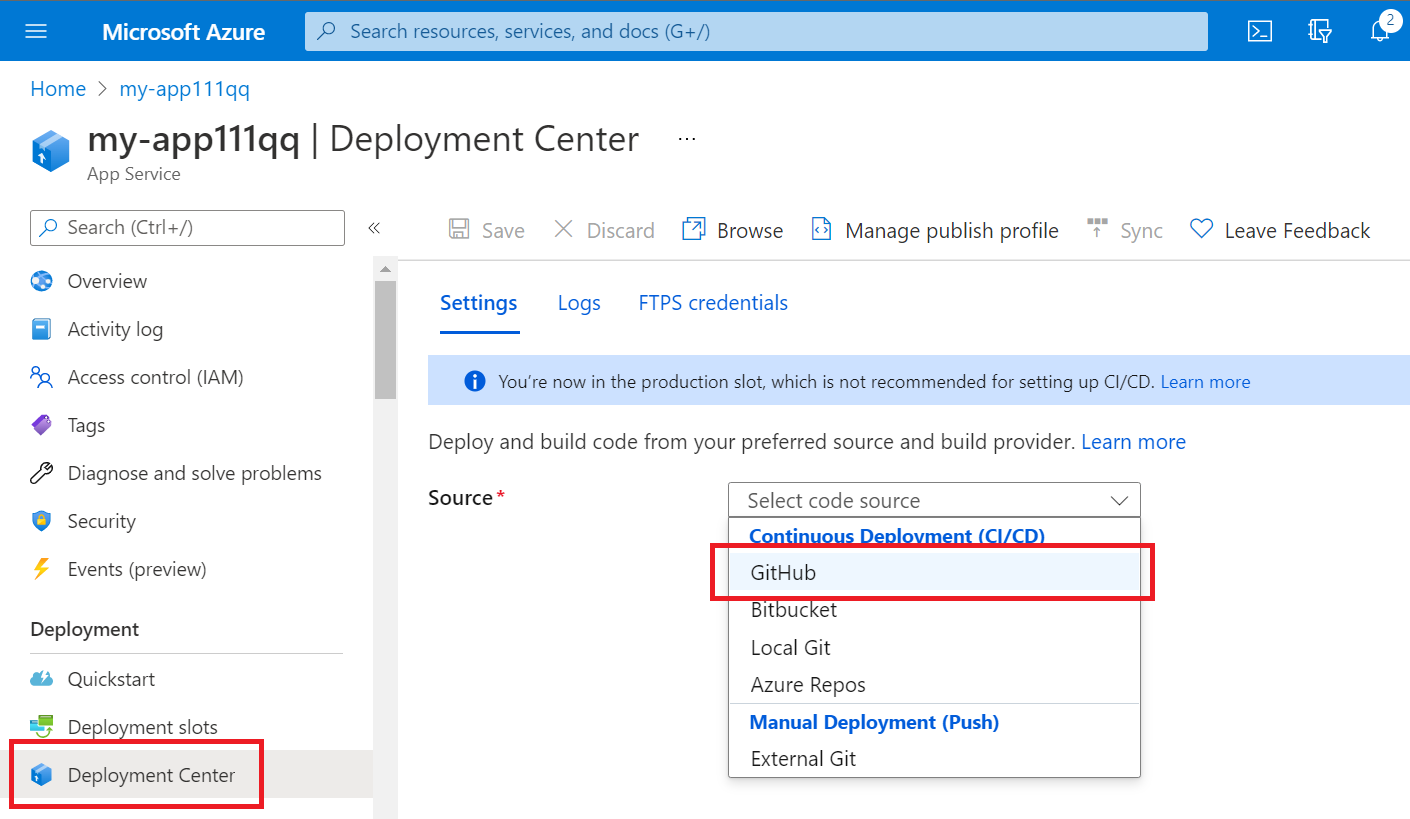Follow Learn more after the deploy description
Viewport: 1410px width, 819px height.
pyautogui.click(x=1133, y=442)
